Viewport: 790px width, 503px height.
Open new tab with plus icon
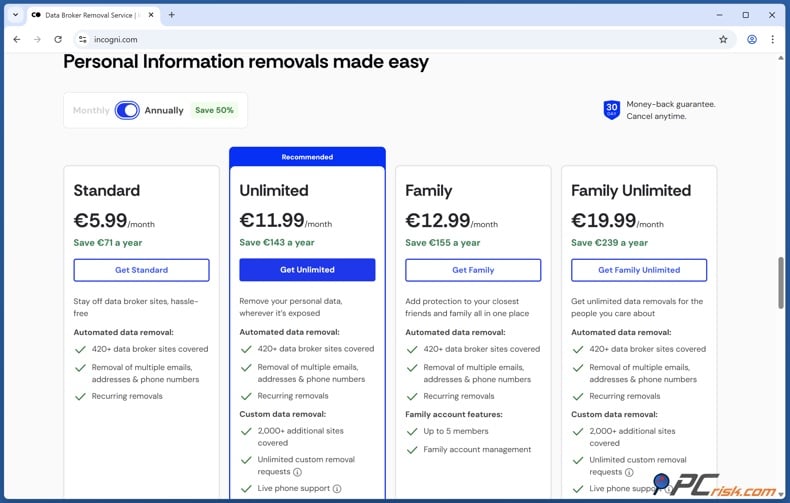point(171,15)
